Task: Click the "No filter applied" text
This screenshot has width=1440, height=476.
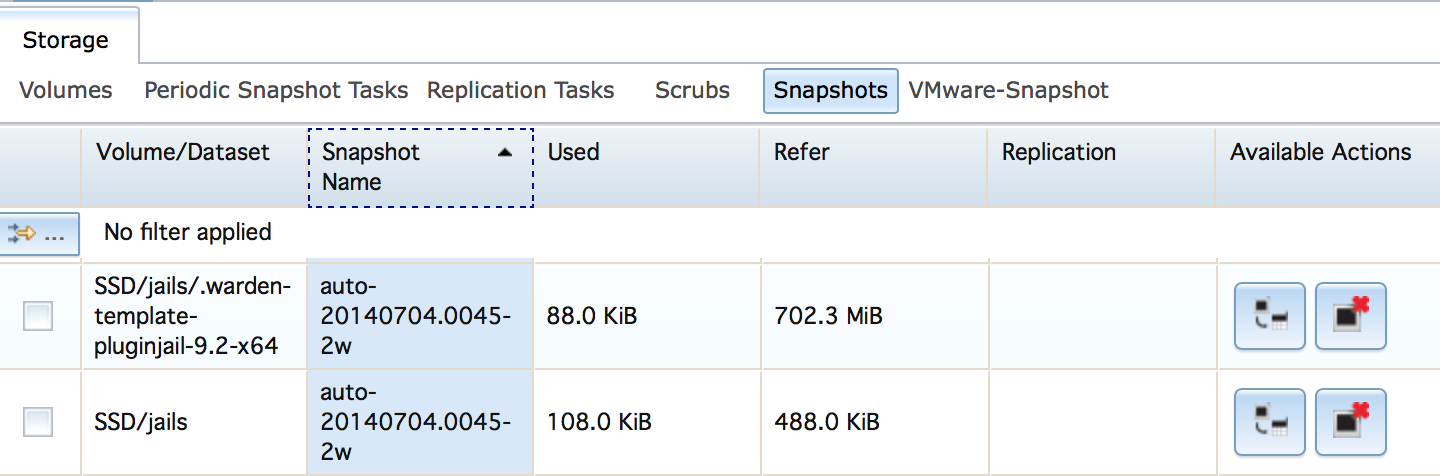Action: coord(188,232)
